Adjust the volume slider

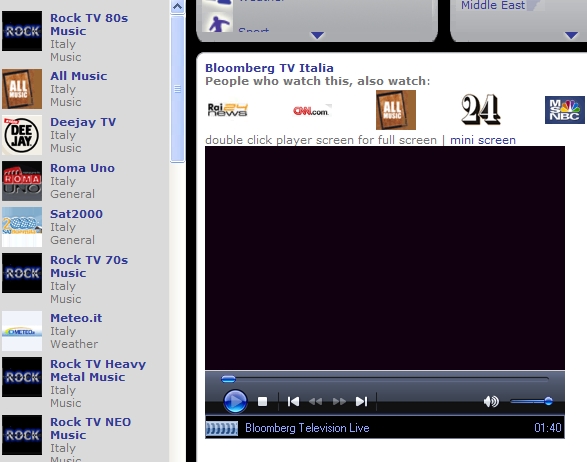[x=531, y=401]
